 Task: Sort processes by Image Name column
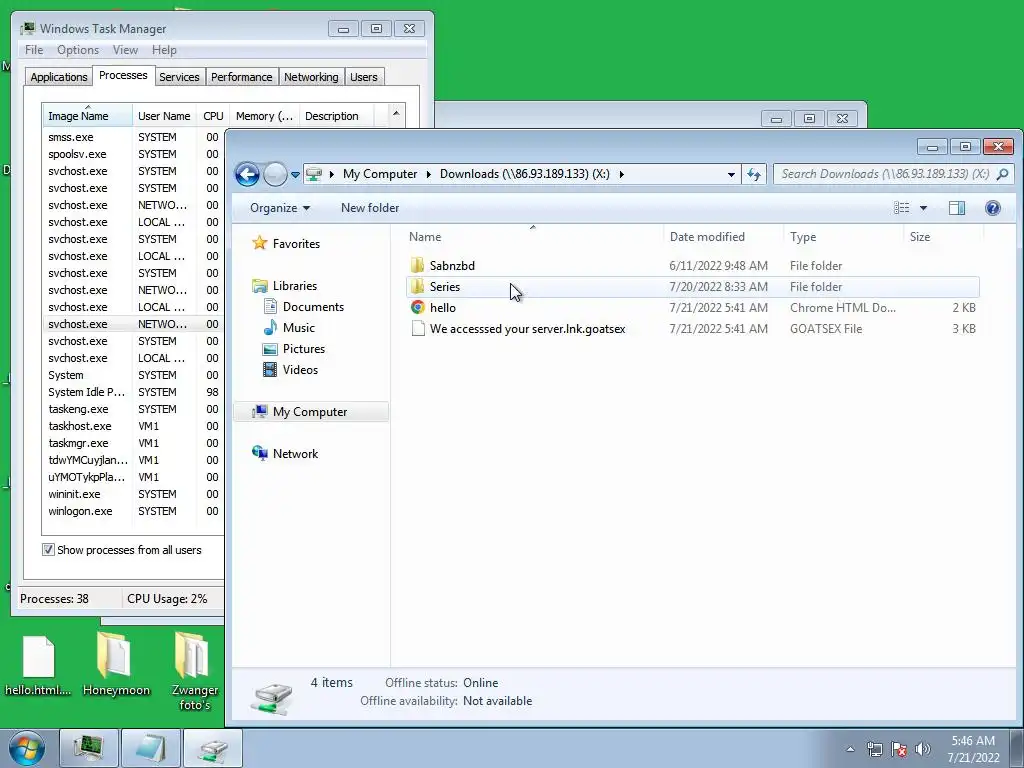pos(87,116)
